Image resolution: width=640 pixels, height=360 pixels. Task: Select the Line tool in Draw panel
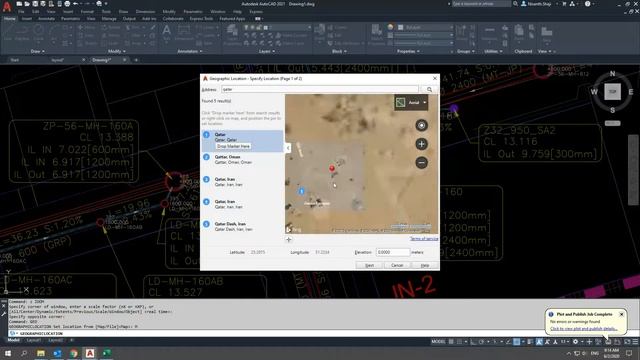tap(8, 32)
